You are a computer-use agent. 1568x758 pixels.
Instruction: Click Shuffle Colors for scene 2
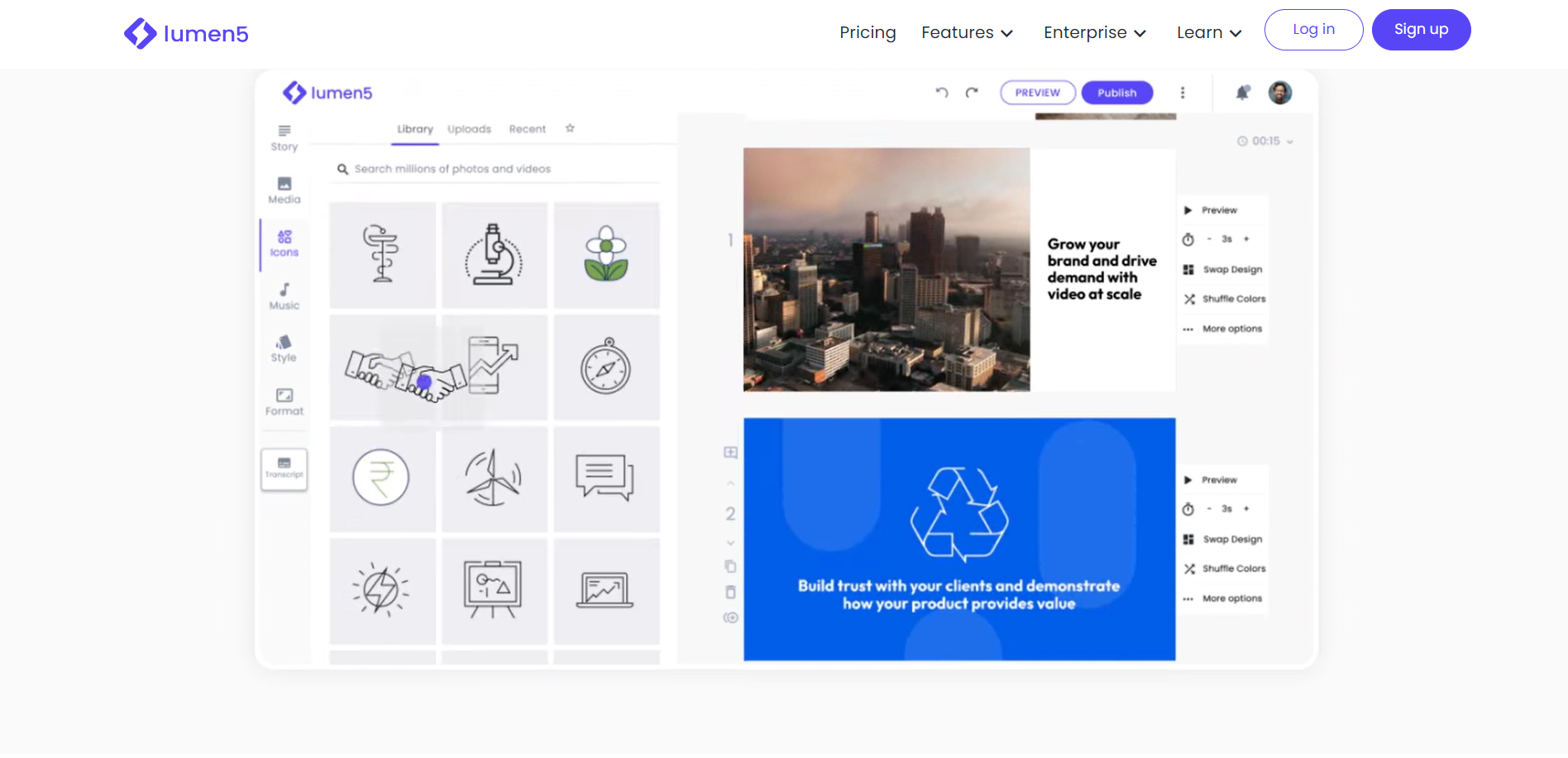(x=1225, y=568)
